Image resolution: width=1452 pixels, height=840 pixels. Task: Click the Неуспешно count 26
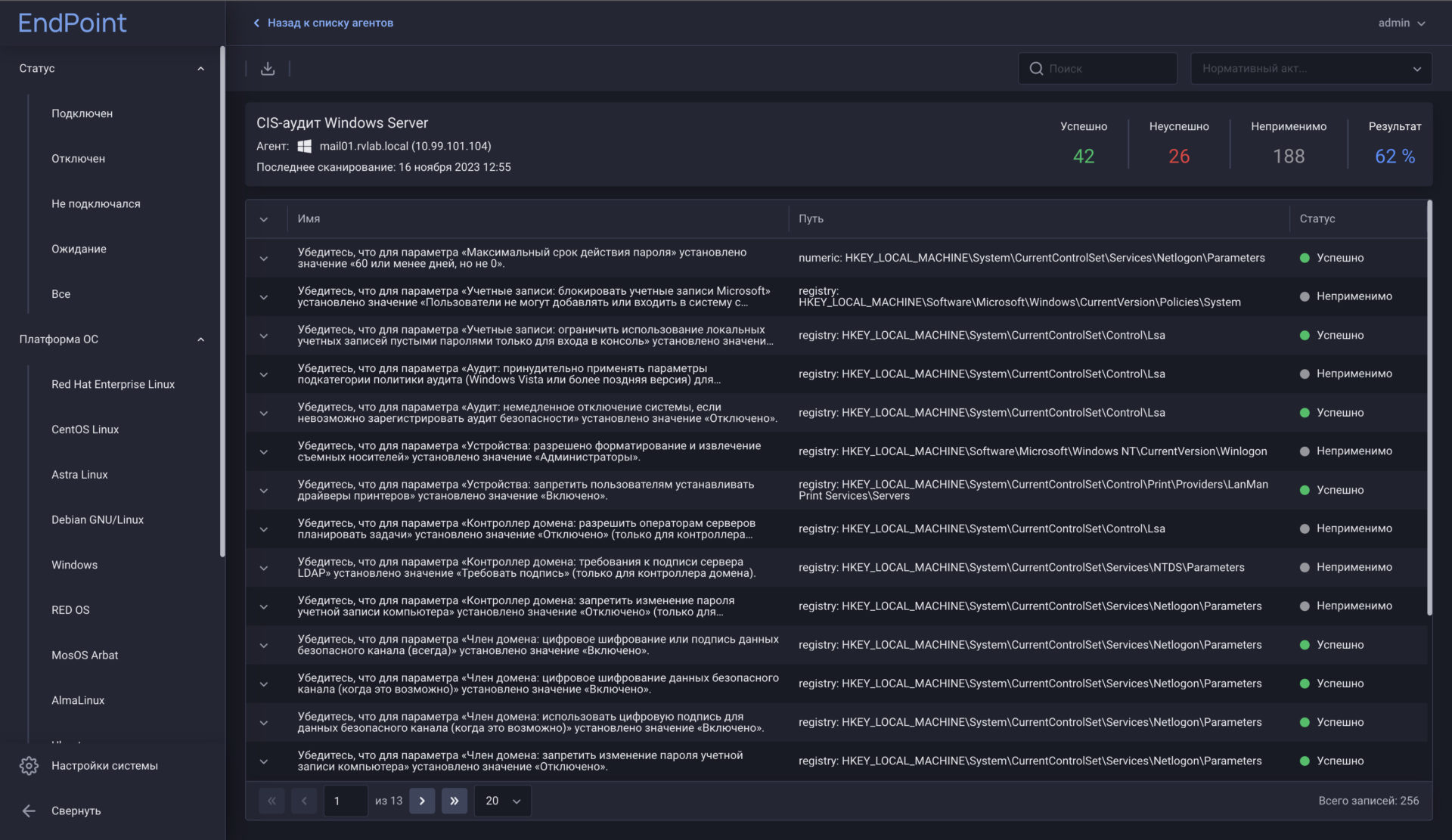1179,157
